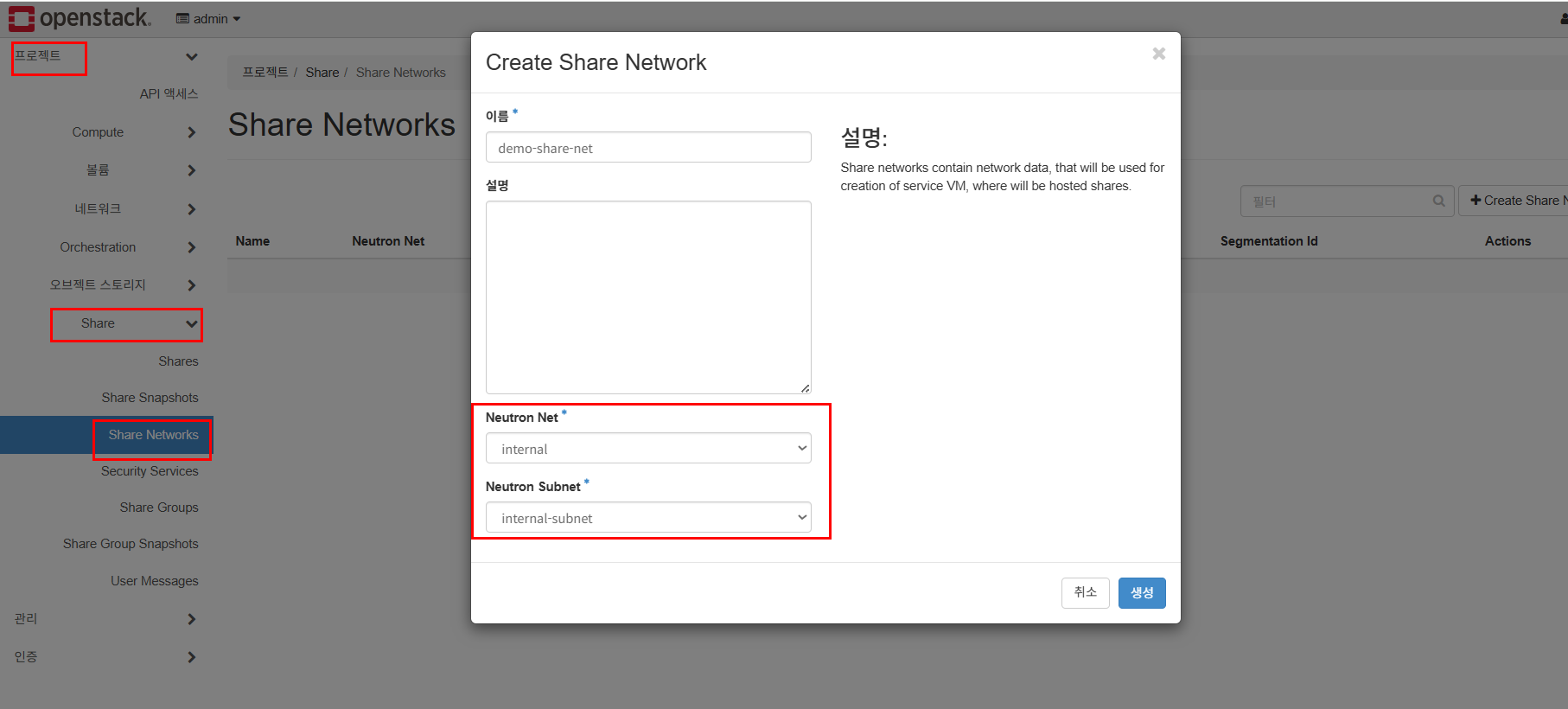Expand the 관리 sidebar section

click(106, 619)
